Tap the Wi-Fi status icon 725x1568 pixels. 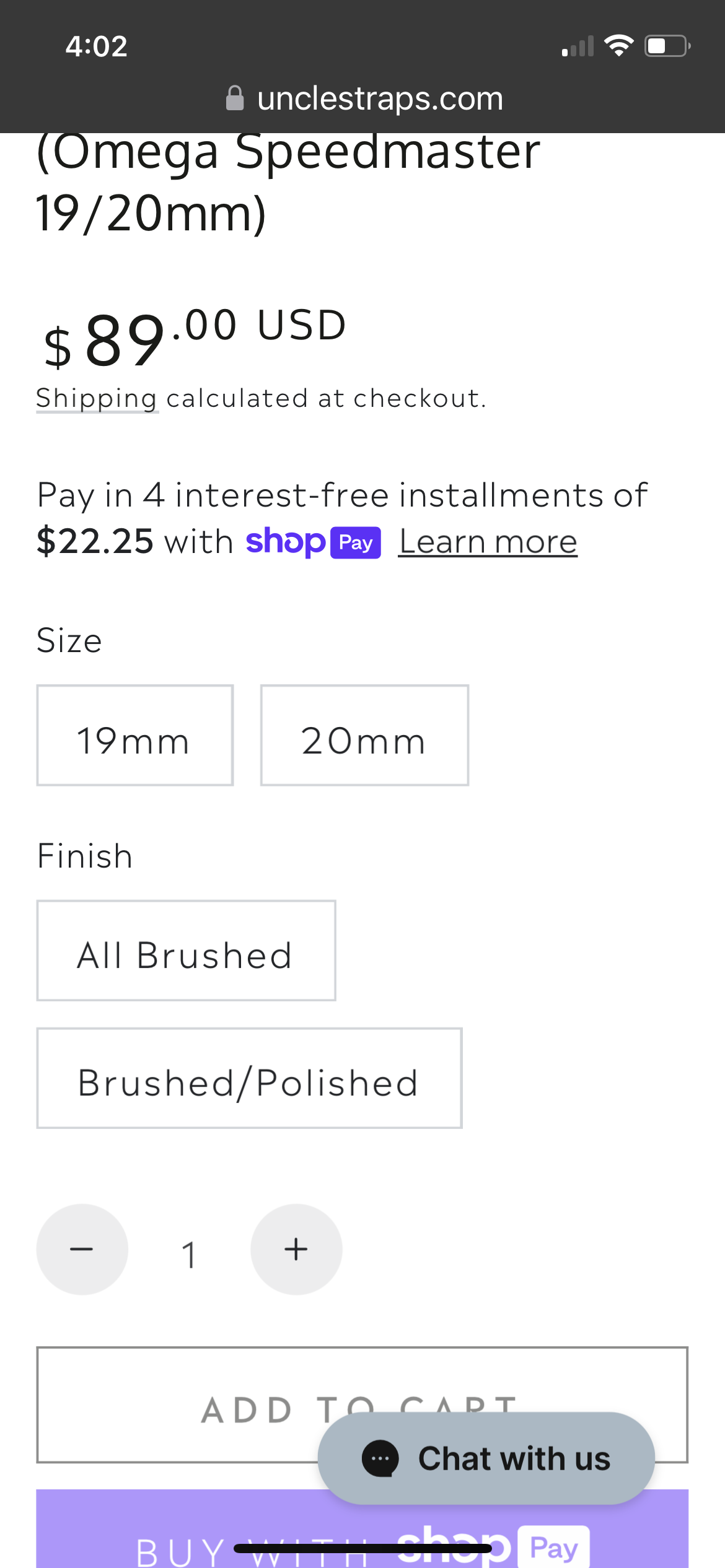pyautogui.click(x=618, y=46)
